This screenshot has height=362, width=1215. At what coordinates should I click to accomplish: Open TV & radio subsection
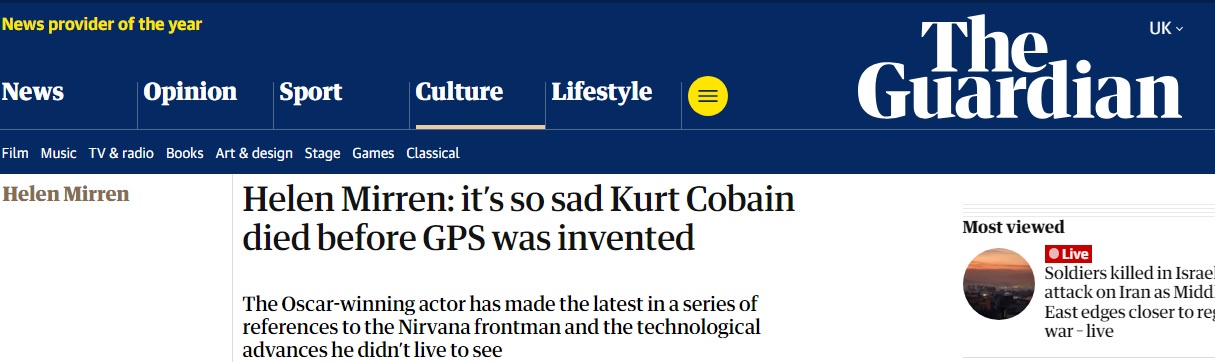[121, 153]
